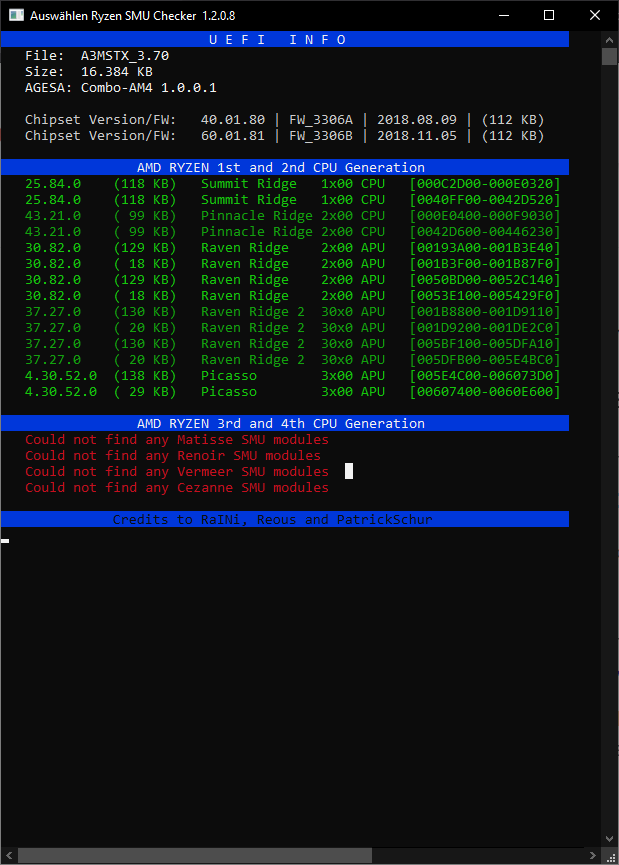Click 'Could not find any Matisse SMU modules'

[x=177, y=440]
